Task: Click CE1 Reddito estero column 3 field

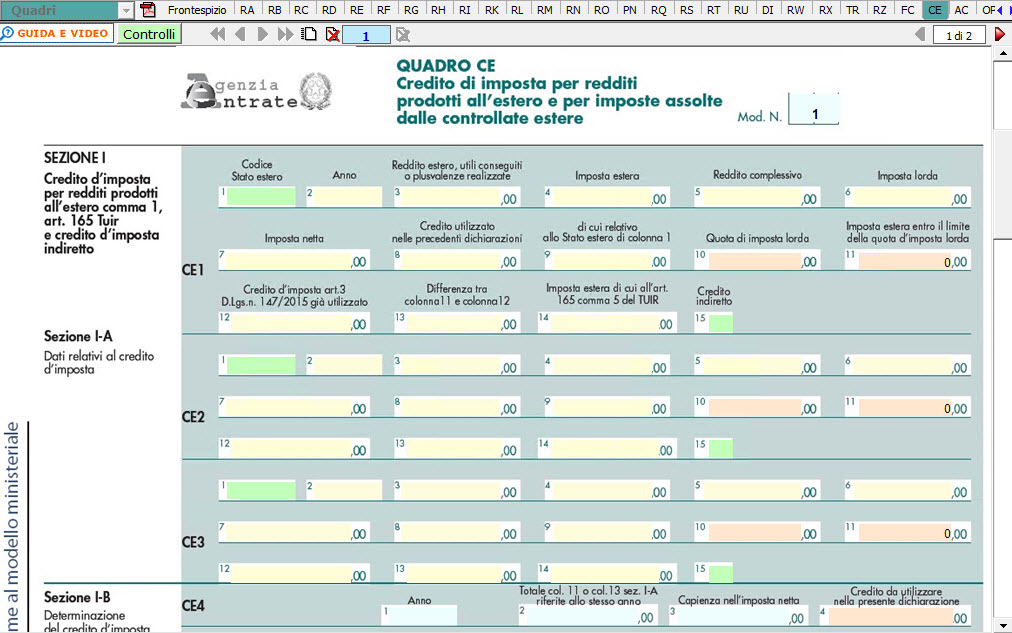Action: point(456,197)
